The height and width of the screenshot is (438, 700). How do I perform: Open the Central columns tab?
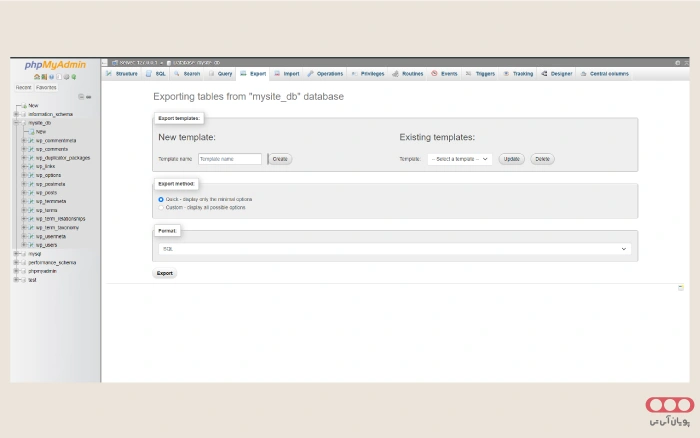pos(604,74)
